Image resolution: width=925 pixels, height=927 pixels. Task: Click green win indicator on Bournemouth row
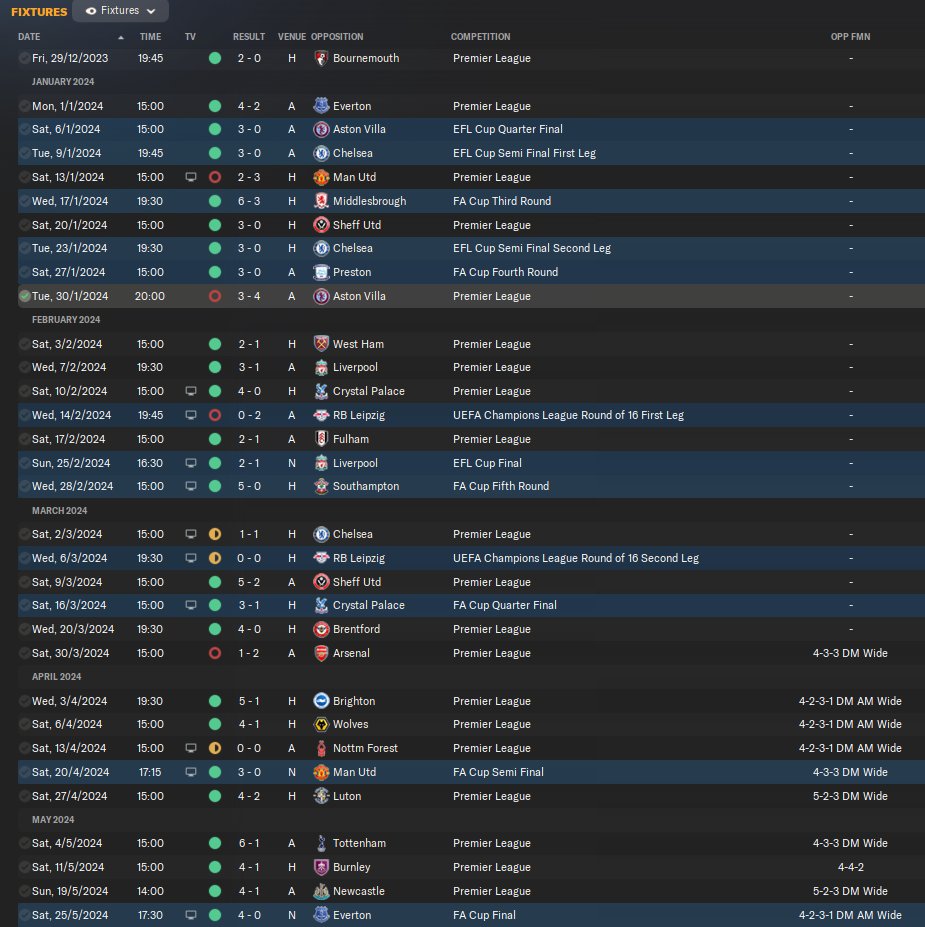[215, 59]
